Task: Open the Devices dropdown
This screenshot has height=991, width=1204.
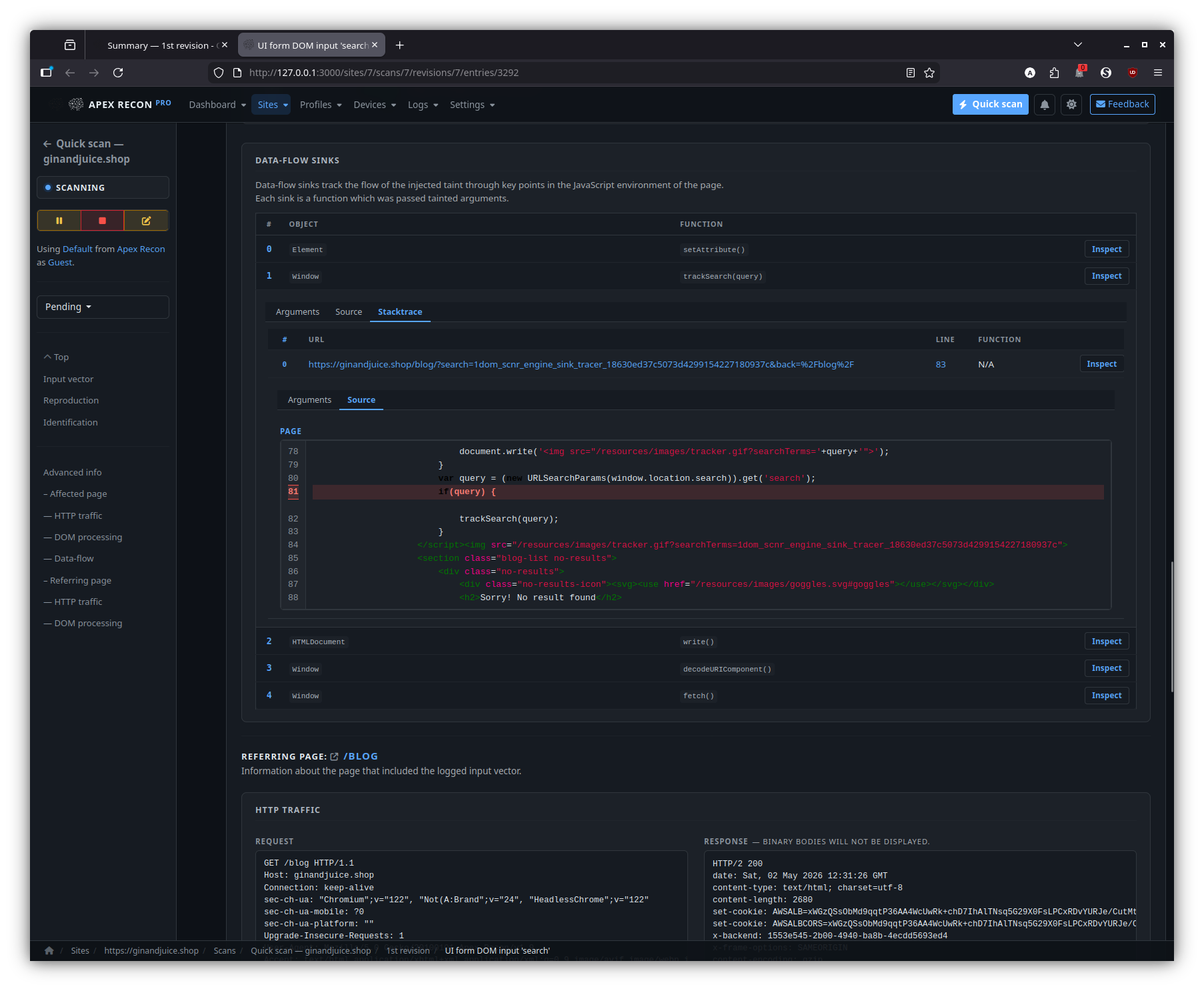Action: pyautogui.click(x=375, y=105)
